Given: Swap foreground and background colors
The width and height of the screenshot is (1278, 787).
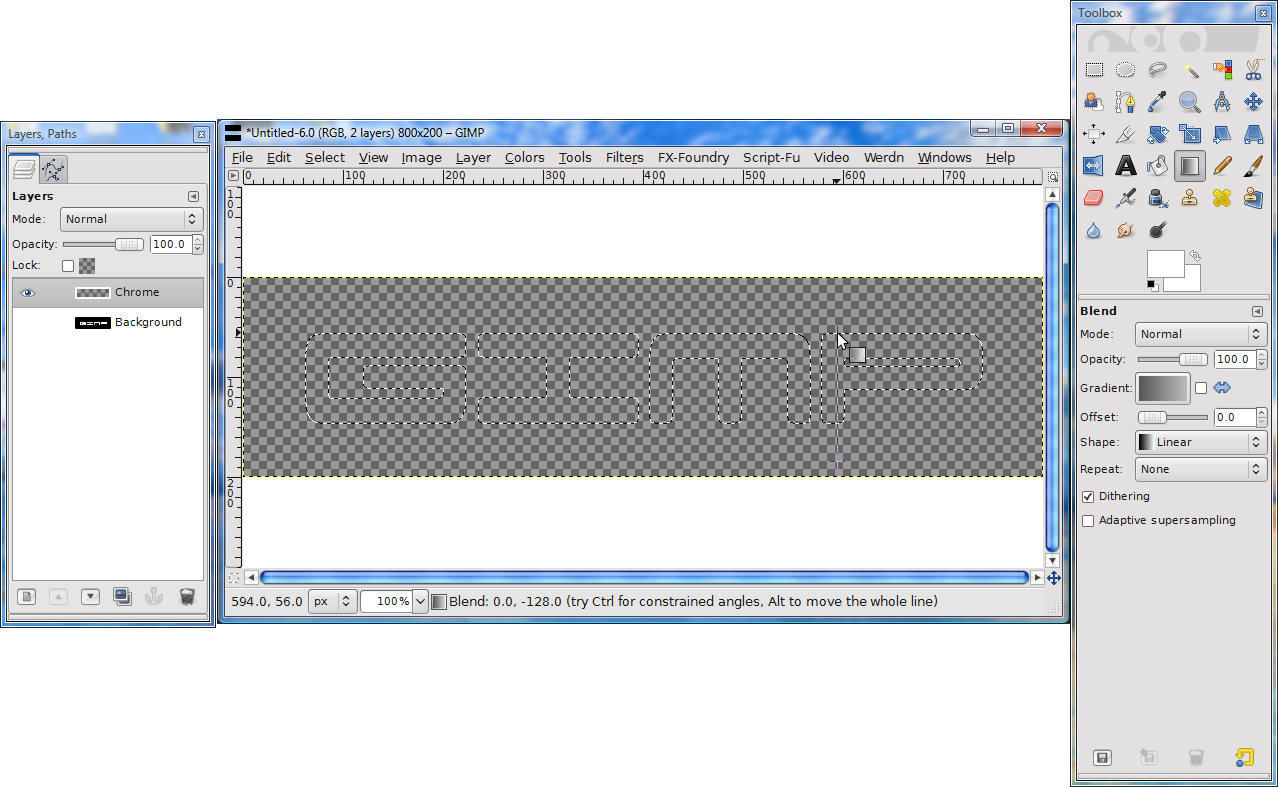Looking at the screenshot, I should tap(1194, 256).
